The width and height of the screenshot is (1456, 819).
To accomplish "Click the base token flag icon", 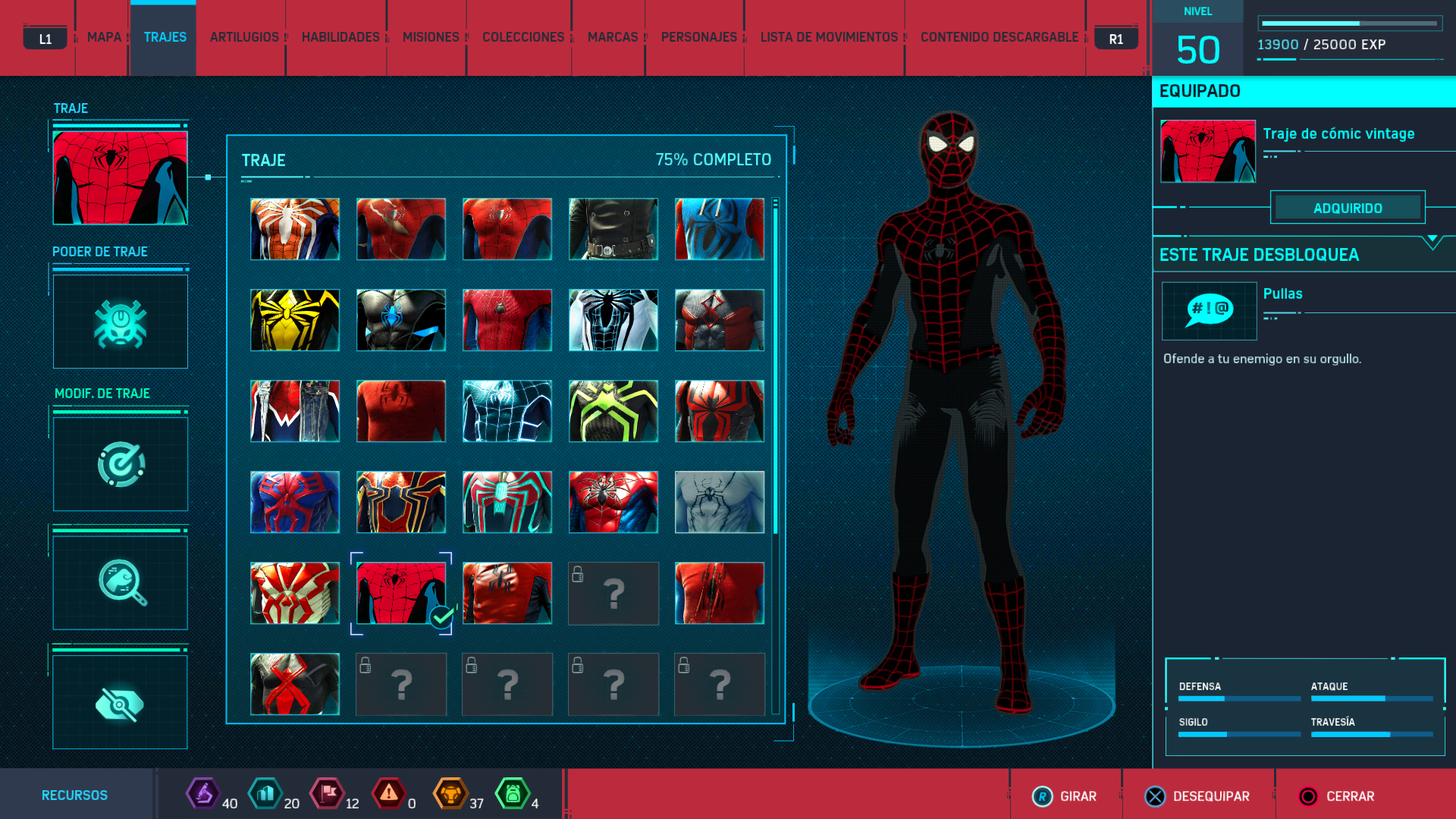I will 327,794.
